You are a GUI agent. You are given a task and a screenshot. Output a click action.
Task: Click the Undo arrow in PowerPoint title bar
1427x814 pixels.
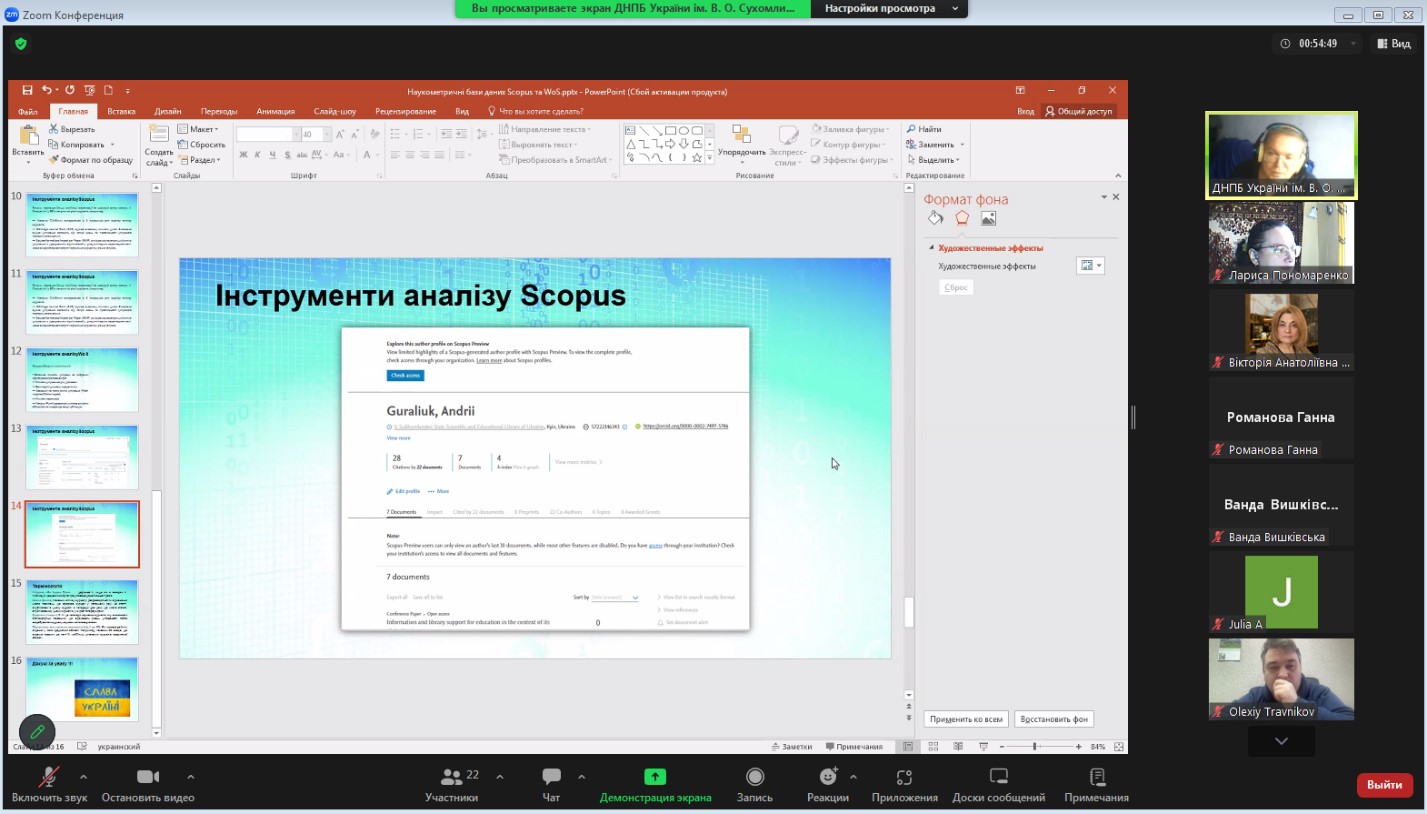click(x=46, y=90)
